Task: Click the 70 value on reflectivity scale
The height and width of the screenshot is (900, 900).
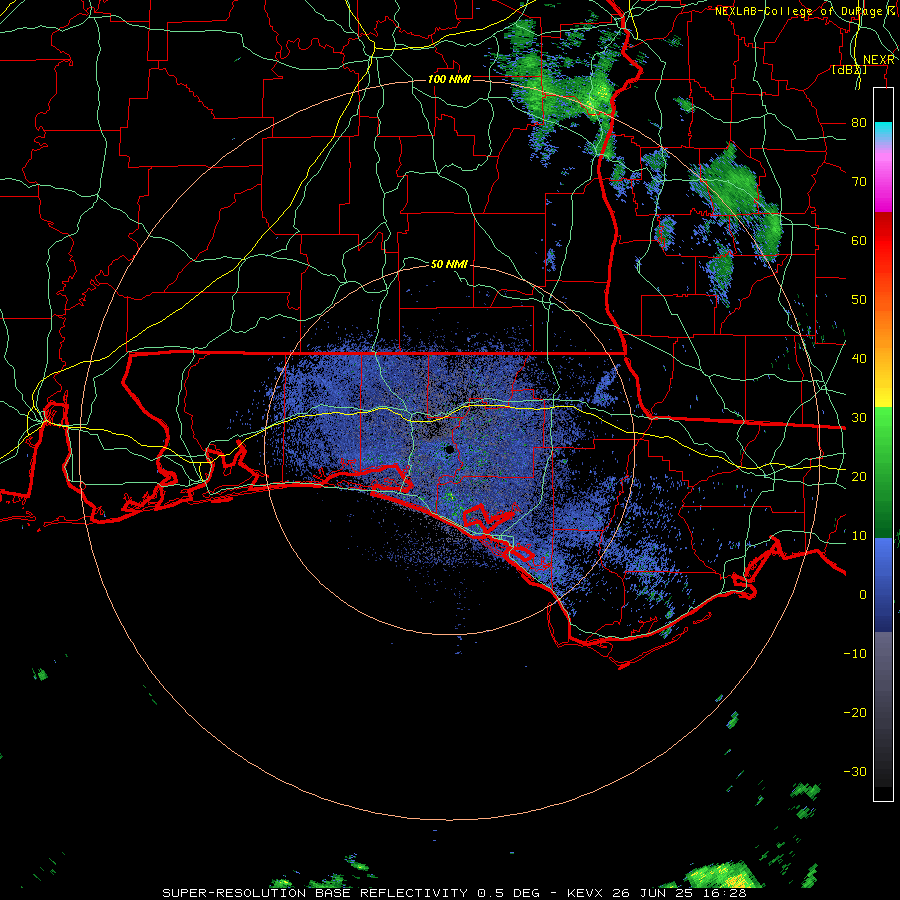Action: (x=859, y=181)
